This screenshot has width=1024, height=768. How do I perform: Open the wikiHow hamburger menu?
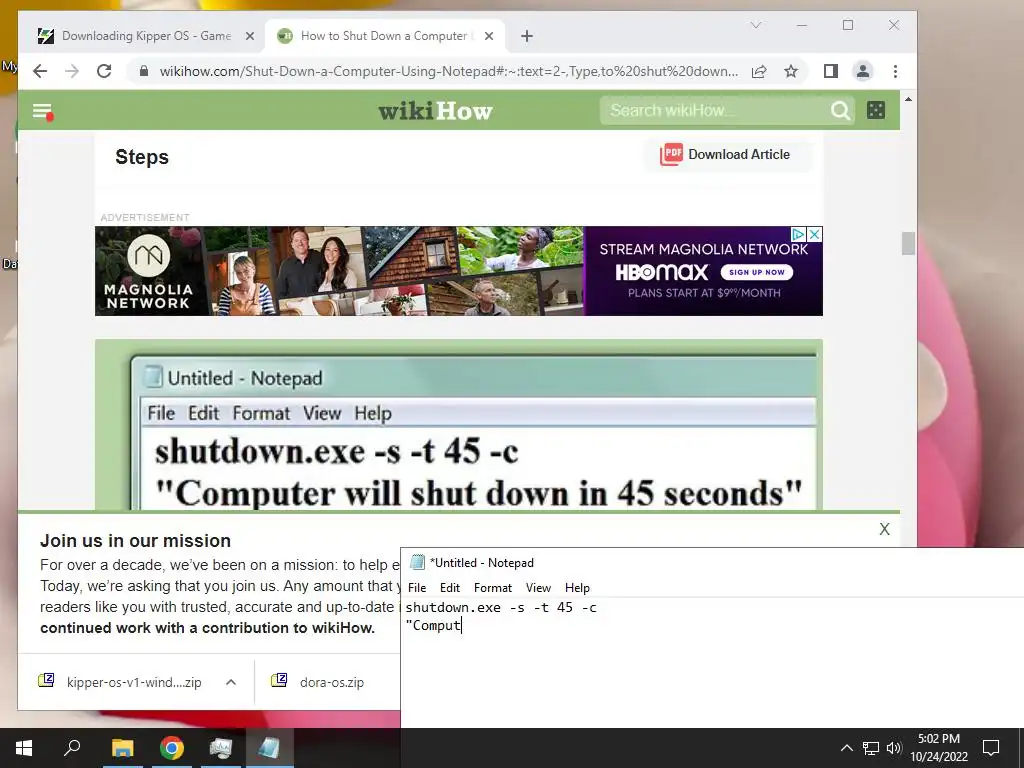pyautogui.click(x=42, y=112)
